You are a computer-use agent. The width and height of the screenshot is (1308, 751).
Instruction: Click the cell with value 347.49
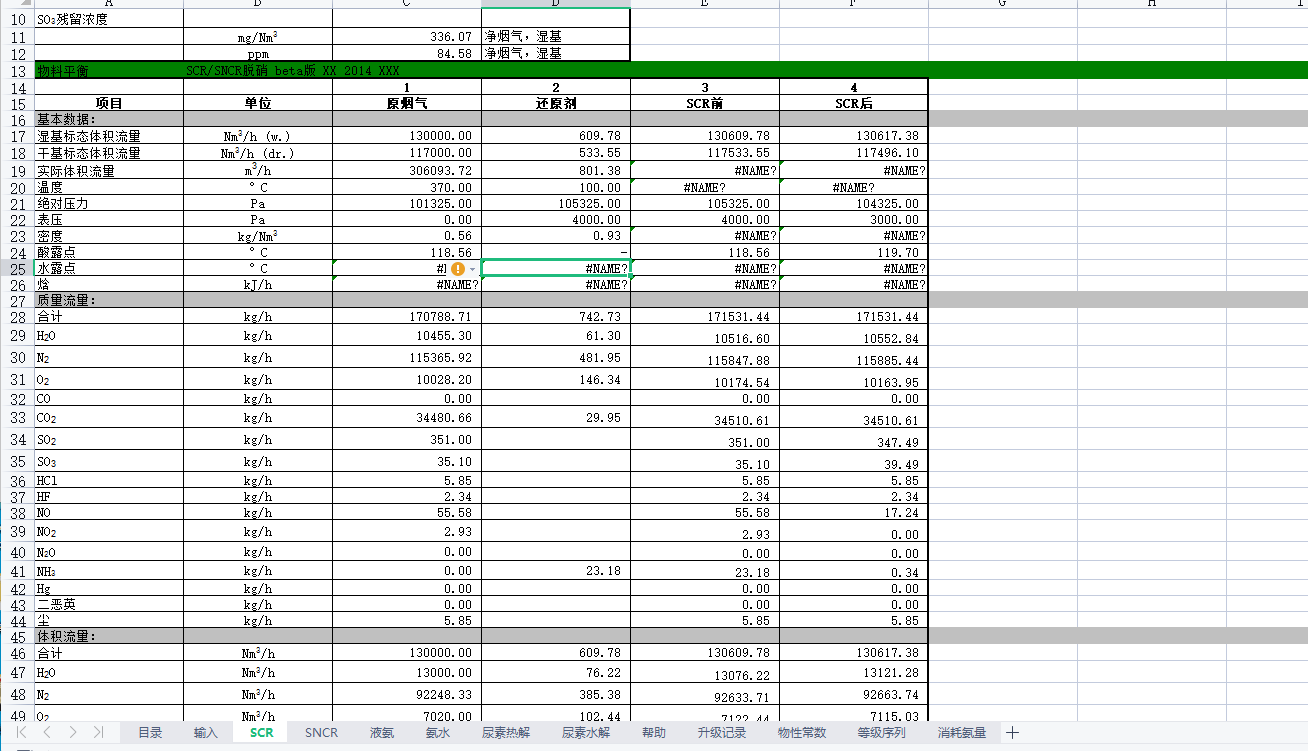point(854,440)
